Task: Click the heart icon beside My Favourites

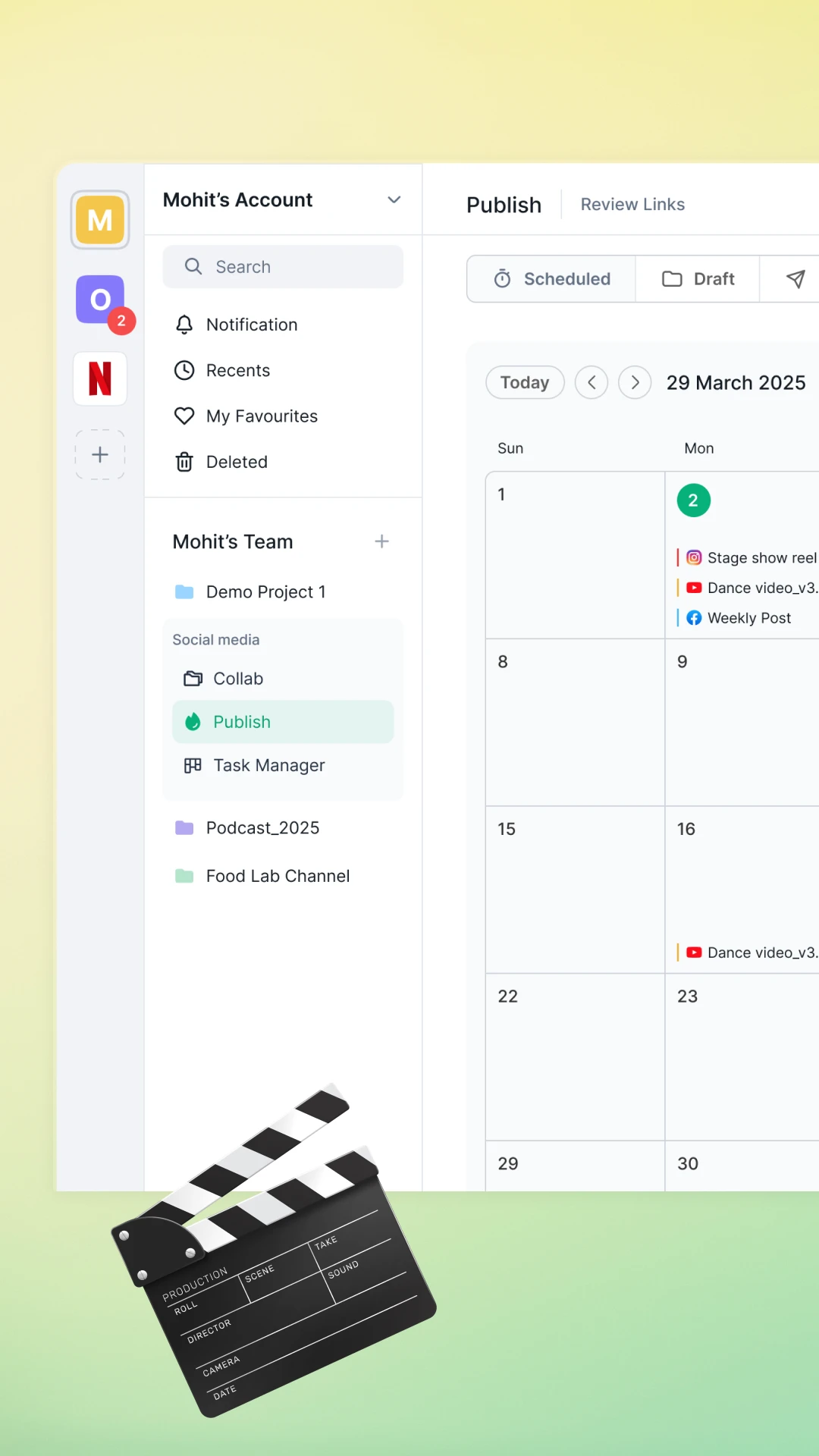Action: [x=184, y=416]
